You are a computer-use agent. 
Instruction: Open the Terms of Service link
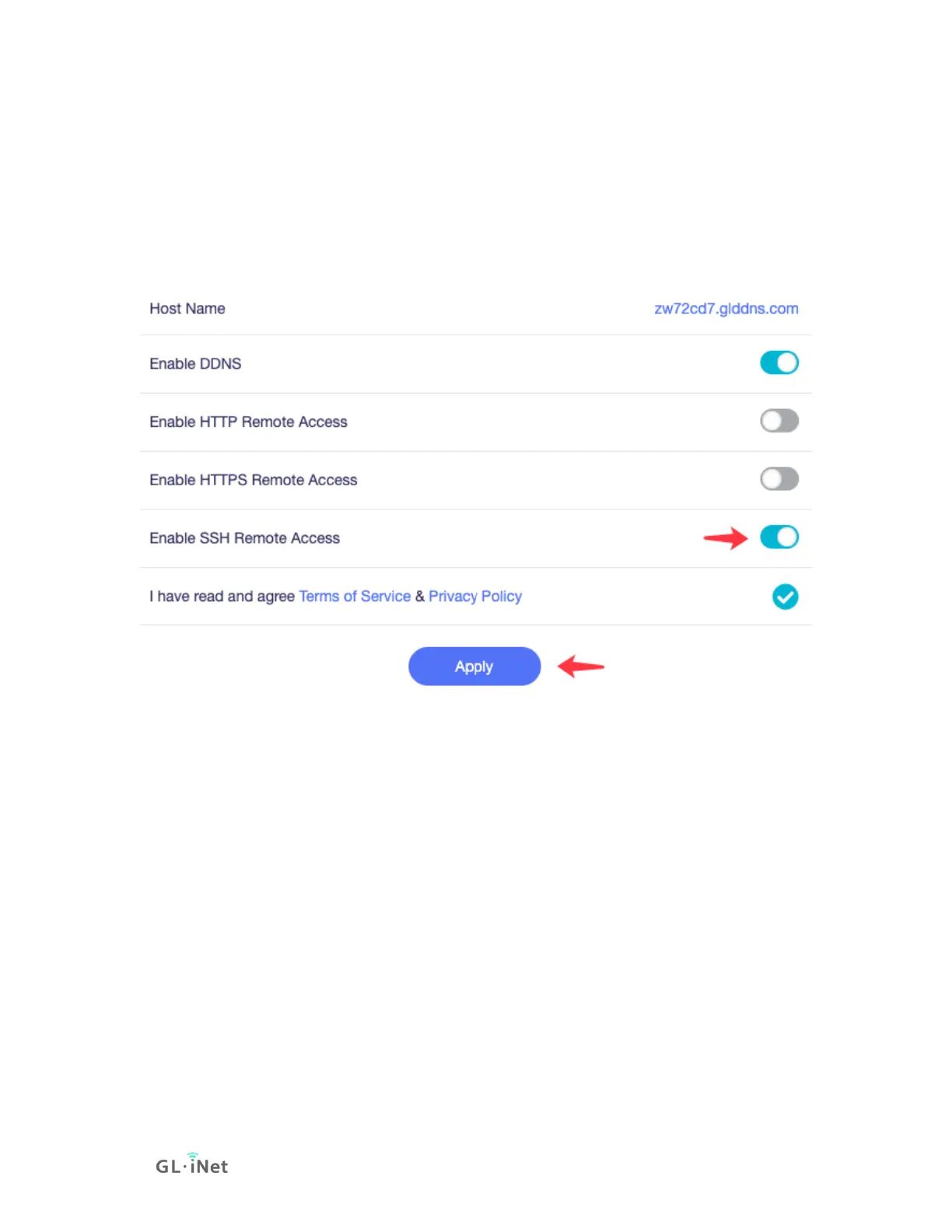coord(355,597)
